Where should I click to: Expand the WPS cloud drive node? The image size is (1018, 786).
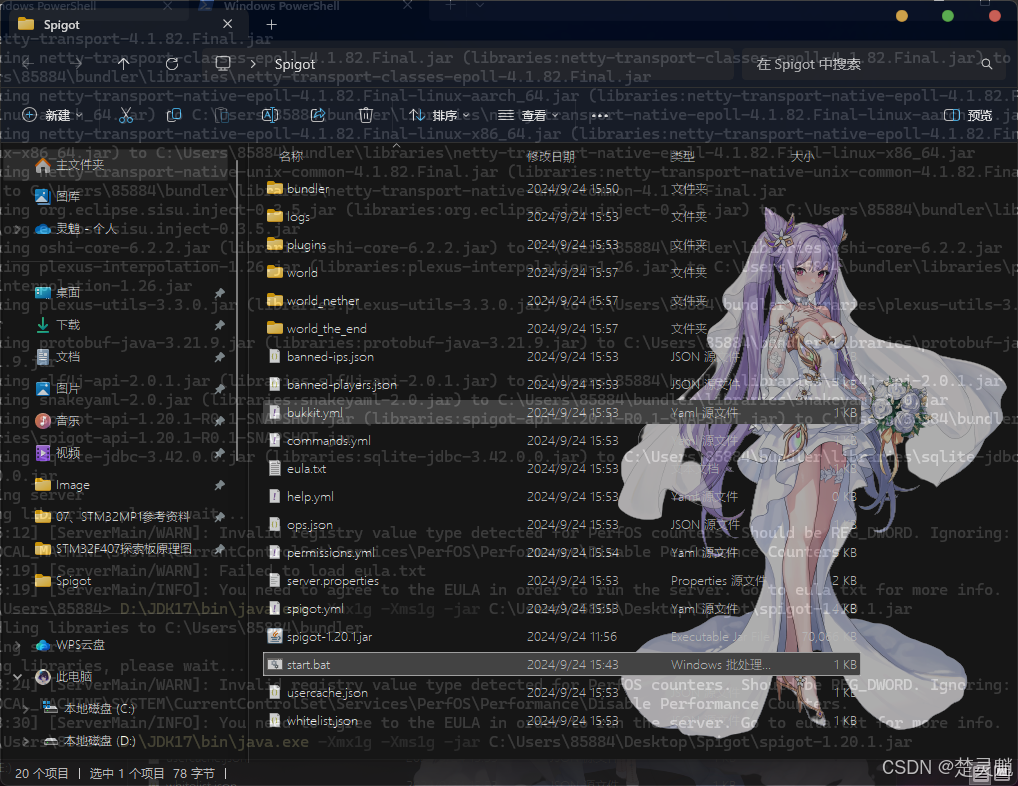click(18, 645)
